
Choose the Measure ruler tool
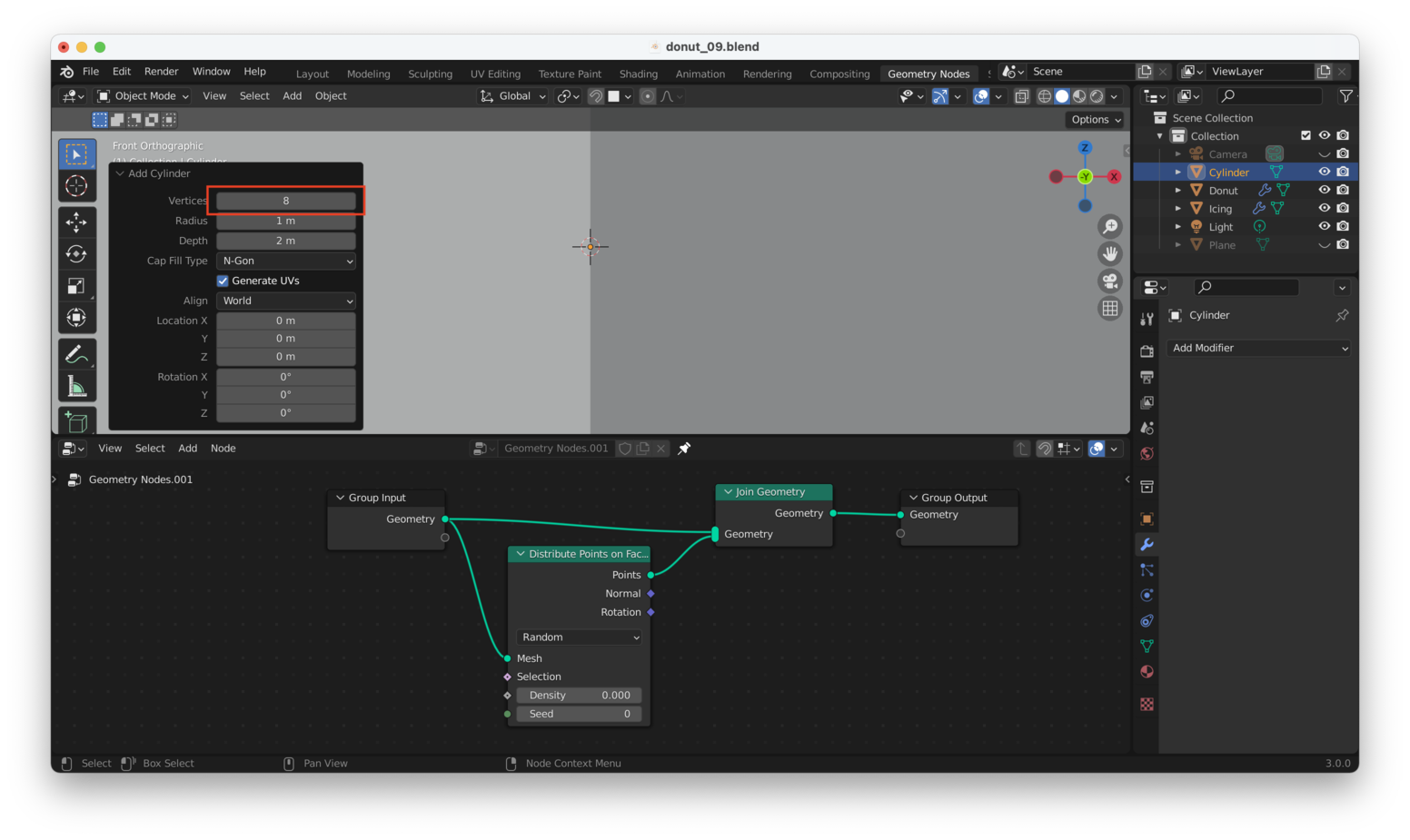point(76,387)
